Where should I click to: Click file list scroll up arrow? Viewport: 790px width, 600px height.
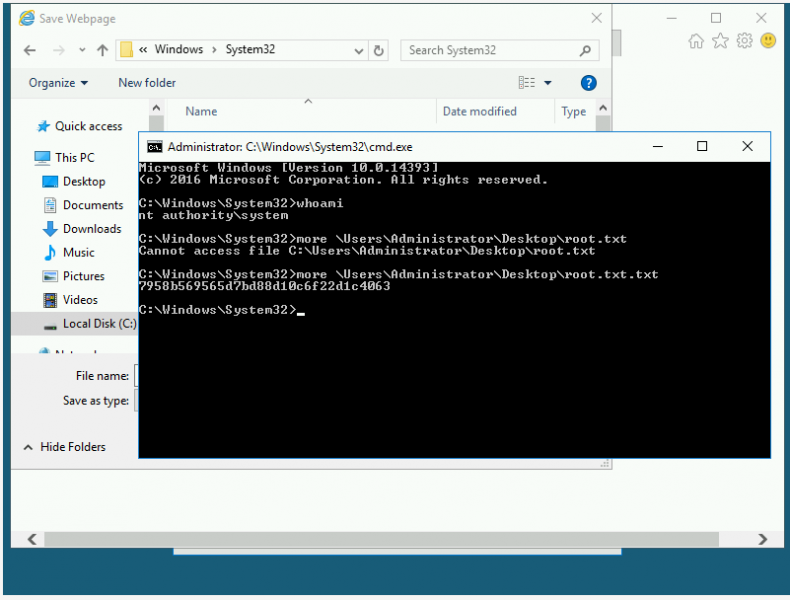603,108
